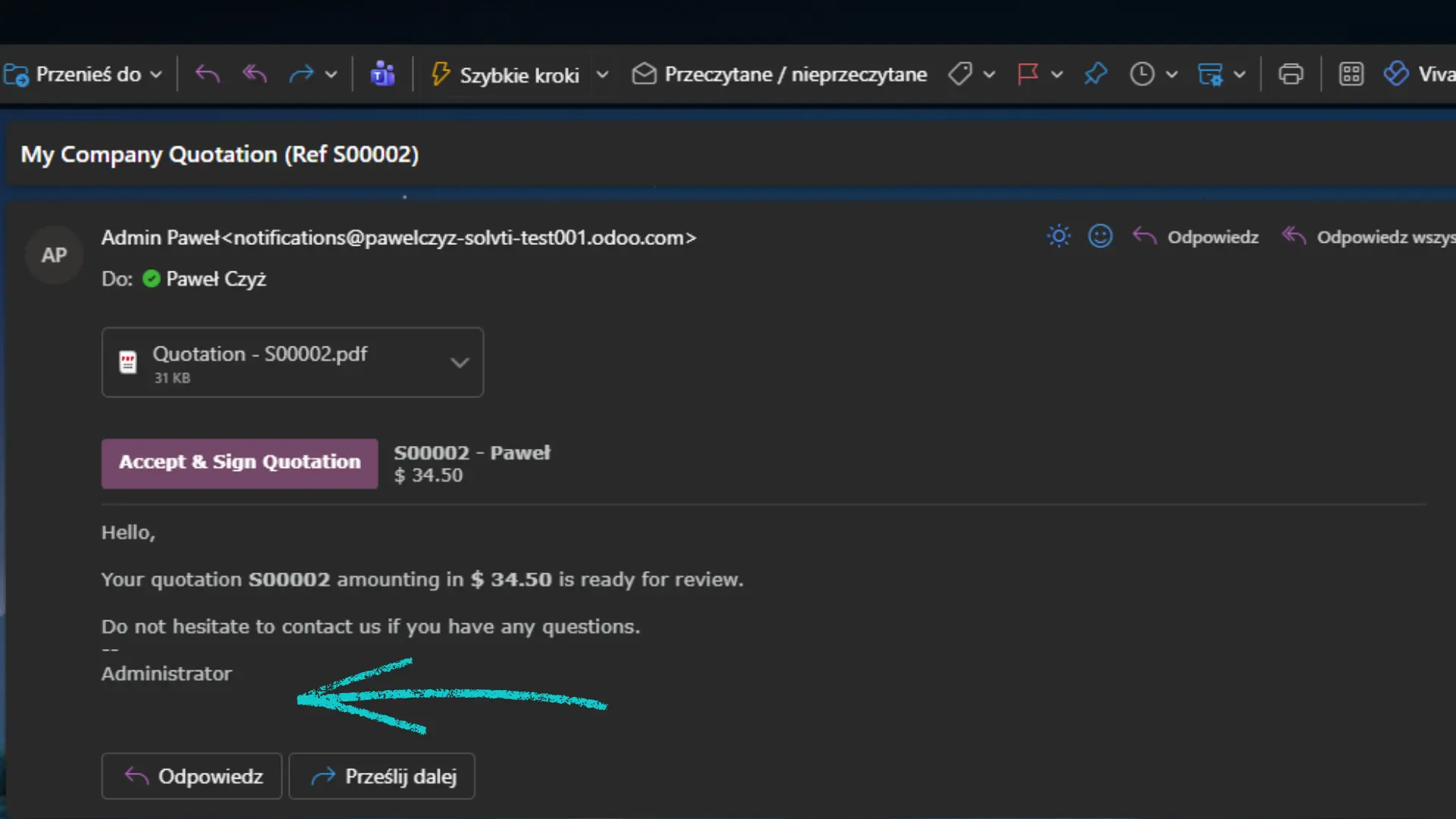
Task: Click the print icon in toolbar
Action: point(1290,74)
